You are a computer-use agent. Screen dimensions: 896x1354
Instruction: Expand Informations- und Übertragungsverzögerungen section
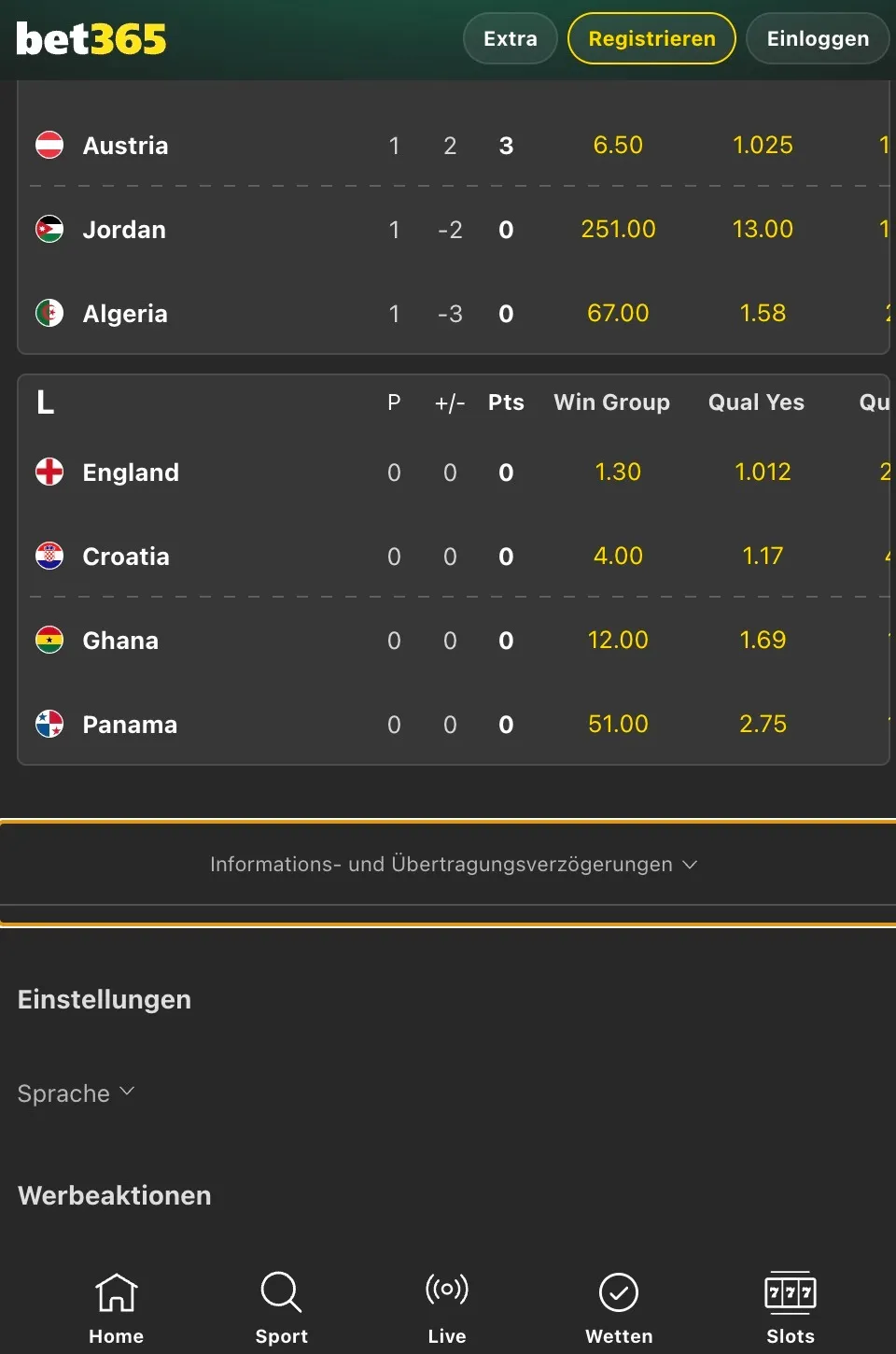(454, 864)
